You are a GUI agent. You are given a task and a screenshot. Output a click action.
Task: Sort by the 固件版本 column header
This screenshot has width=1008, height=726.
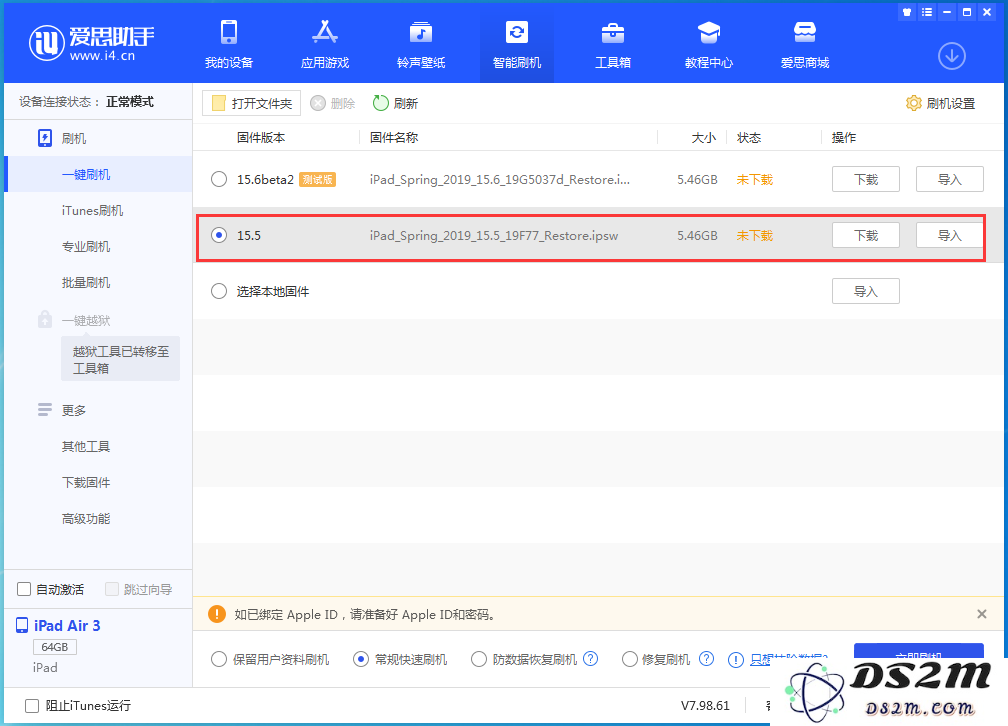(261, 138)
